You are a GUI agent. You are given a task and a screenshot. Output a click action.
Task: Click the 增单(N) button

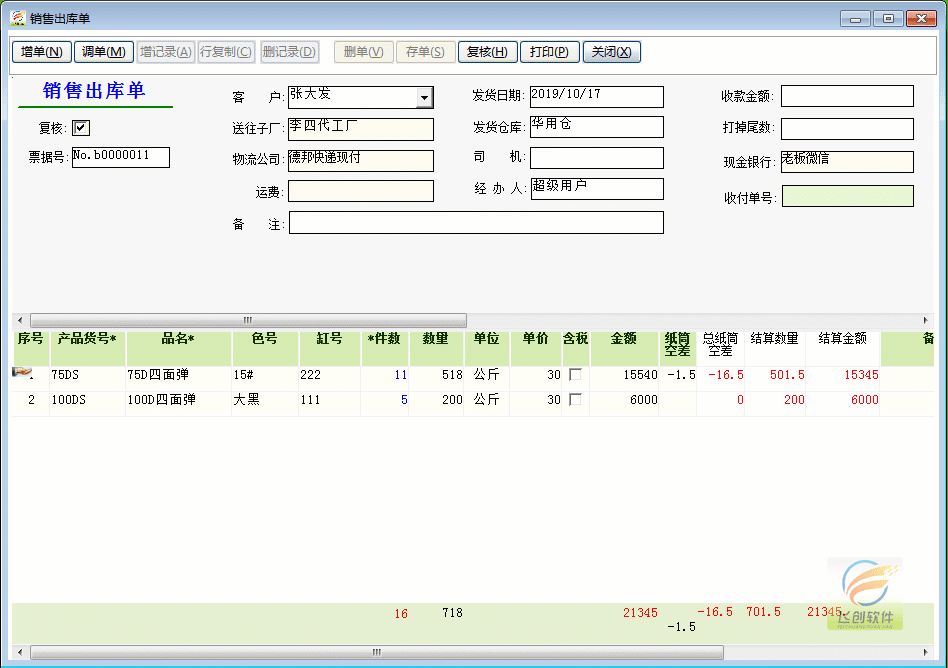(x=42, y=52)
